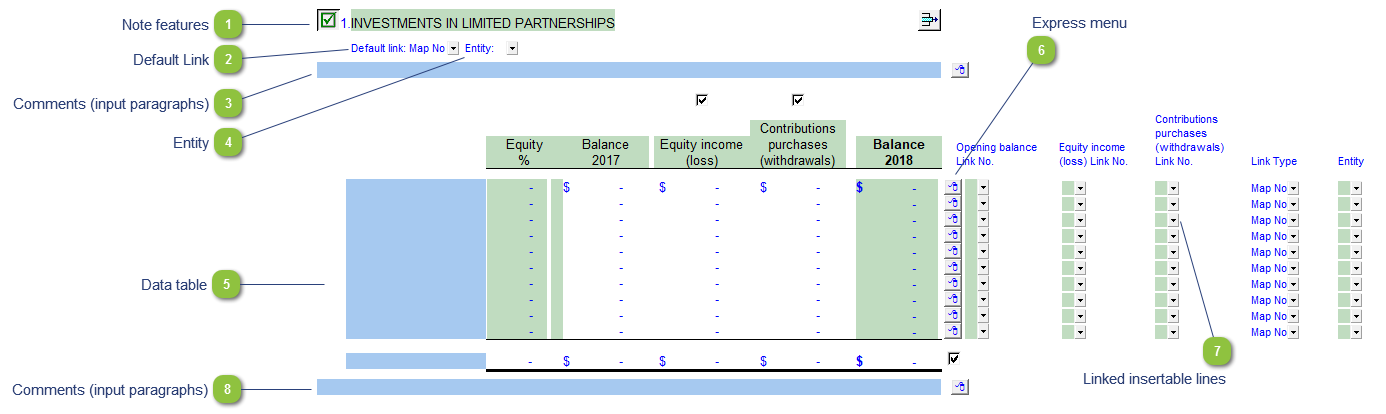Toggle the green note checkbox beside the Investments title
1386x414 pixels.
tap(327, 19)
